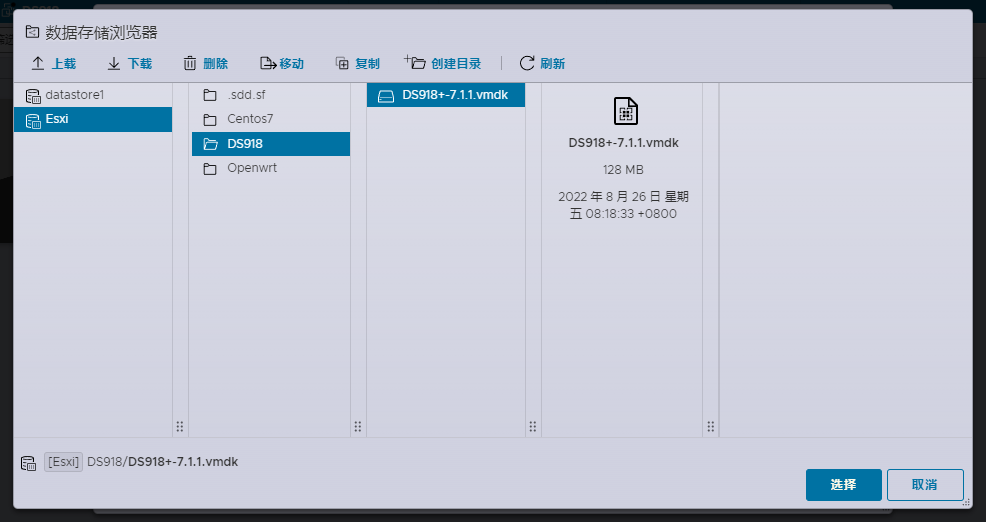
Task: Click the first column resize handle
Action: (x=180, y=426)
